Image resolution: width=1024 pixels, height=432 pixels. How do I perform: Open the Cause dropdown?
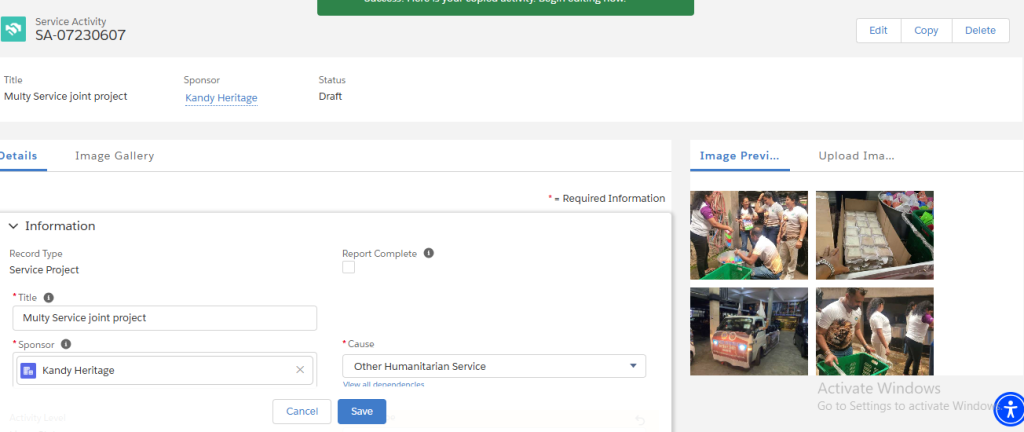(494, 366)
